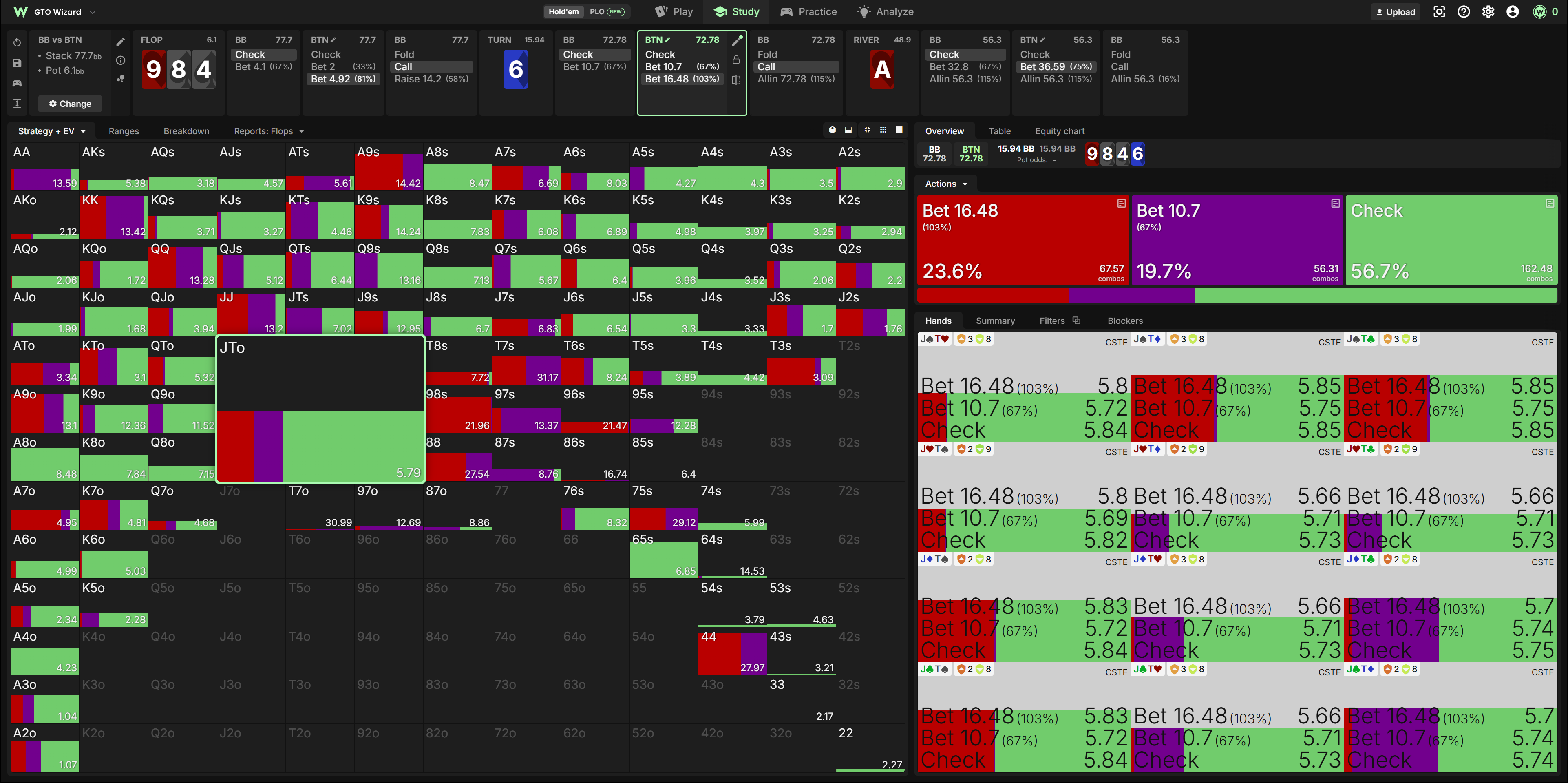Click the half-filled bar view icon above matrix
The height and width of the screenshot is (783, 1568).
point(848,130)
